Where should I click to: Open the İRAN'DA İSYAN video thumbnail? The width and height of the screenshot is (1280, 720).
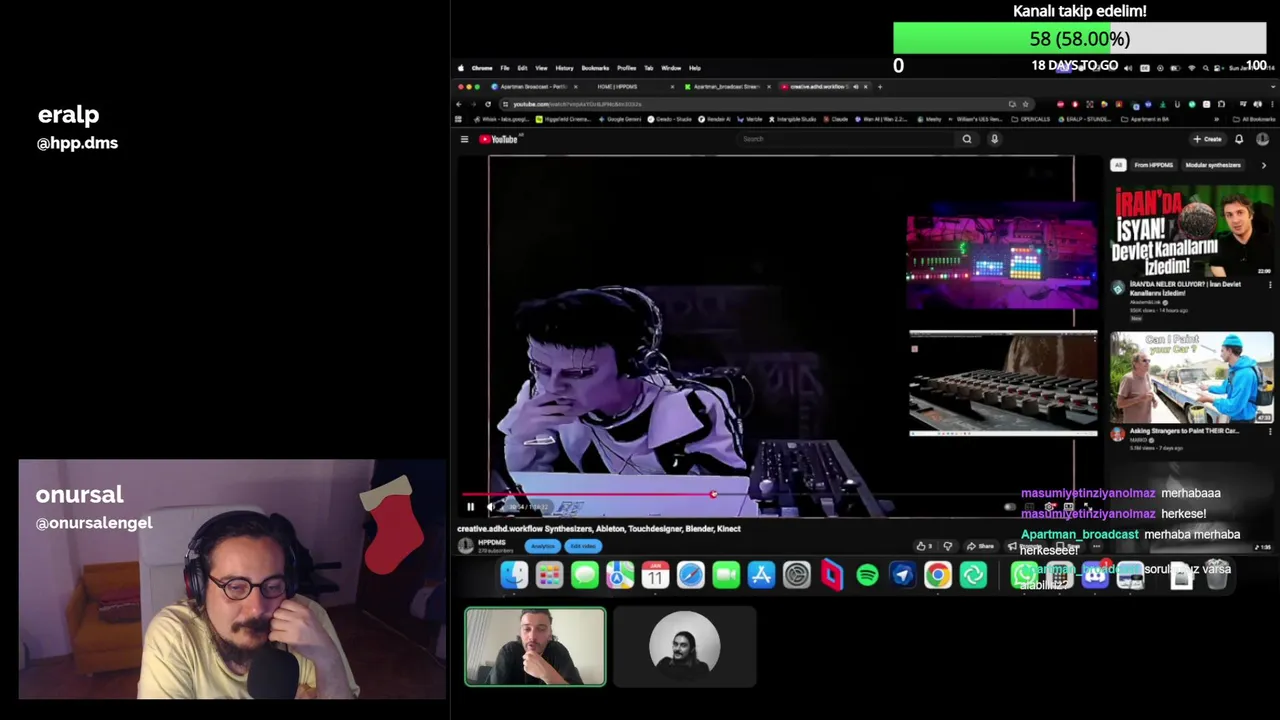pyautogui.click(x=1192, y=230)
